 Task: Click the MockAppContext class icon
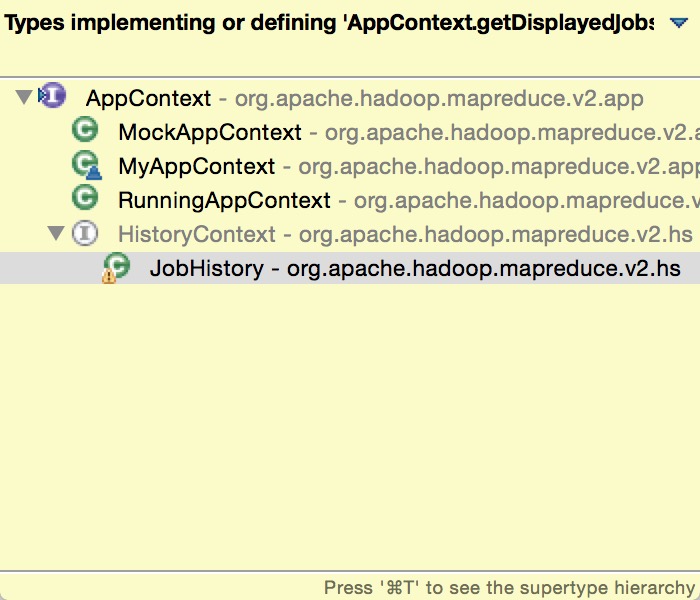(x=85, y=129)
